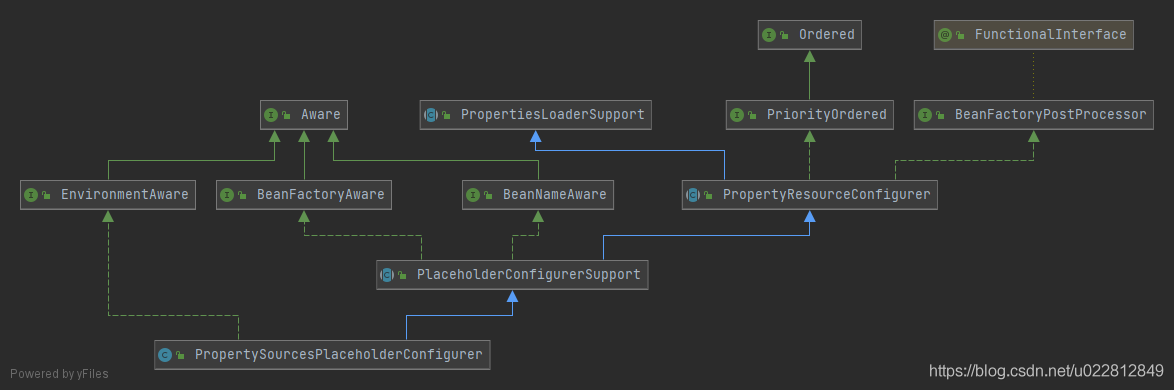
Task: Click the Powered by yFiles text
Action: [x=59, y=374]
